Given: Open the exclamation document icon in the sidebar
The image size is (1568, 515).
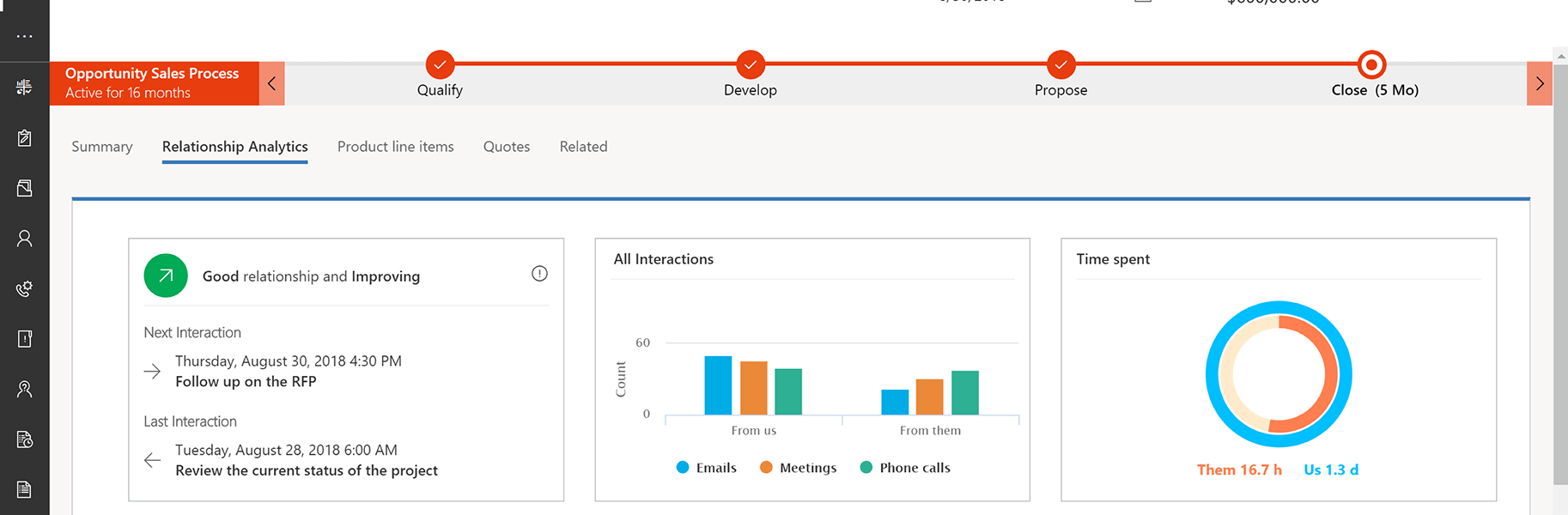Looking at the screenshot, I should (x=24, y=339).
